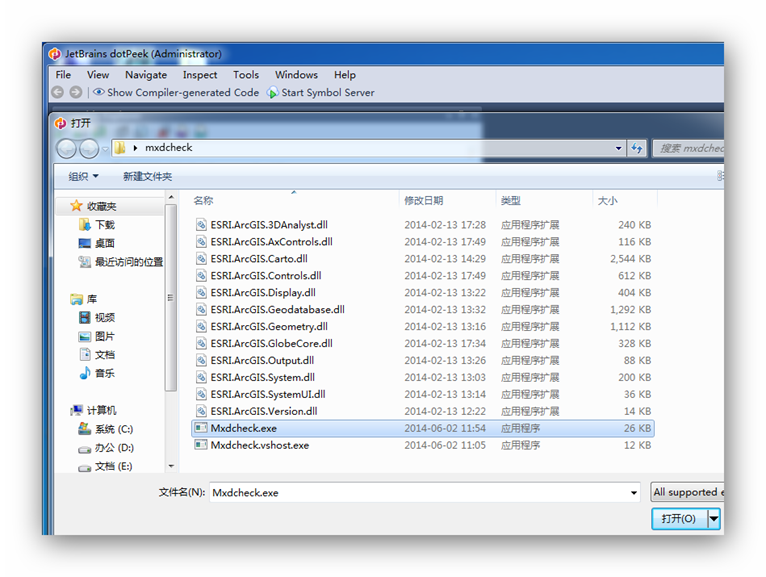Click ESRI.ArcGIS.GlobeCore.dll file icon
Image resolution: width=766 pixels, height=577 pixels.
201,343
